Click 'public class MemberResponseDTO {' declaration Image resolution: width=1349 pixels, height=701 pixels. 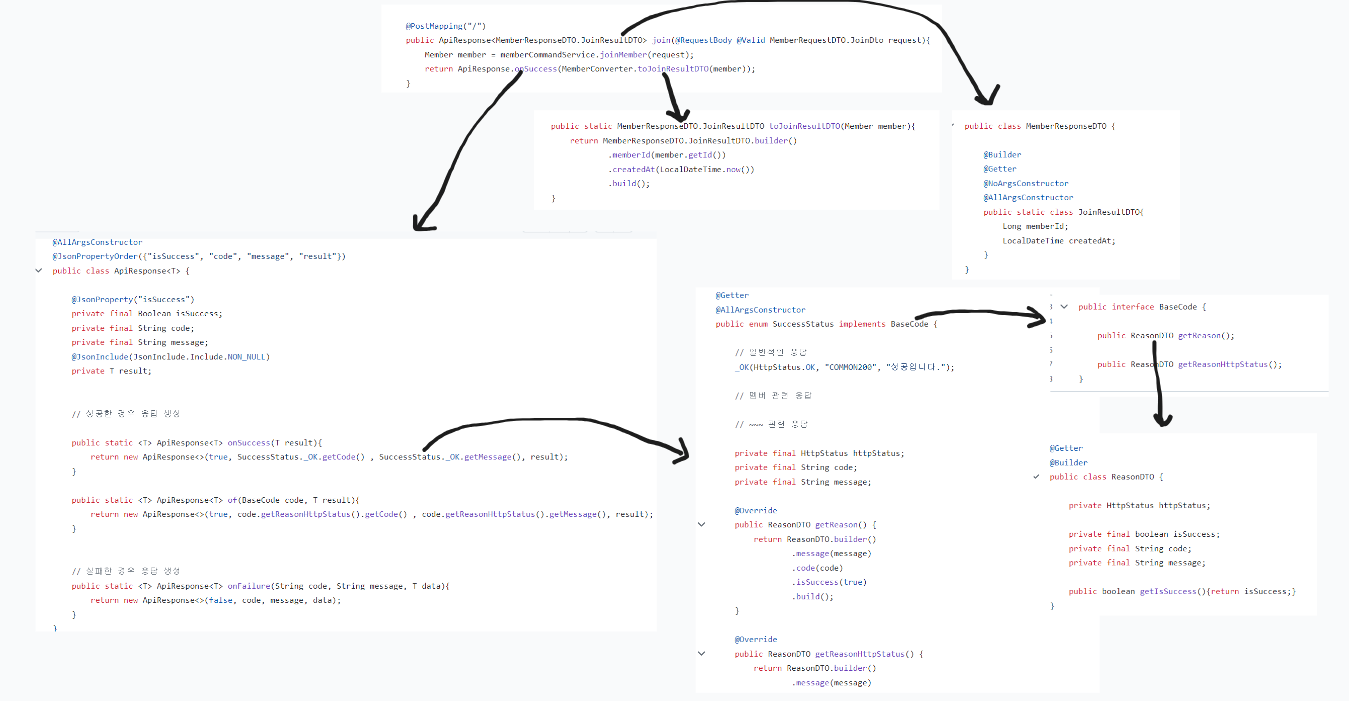tap(1039, 127)
